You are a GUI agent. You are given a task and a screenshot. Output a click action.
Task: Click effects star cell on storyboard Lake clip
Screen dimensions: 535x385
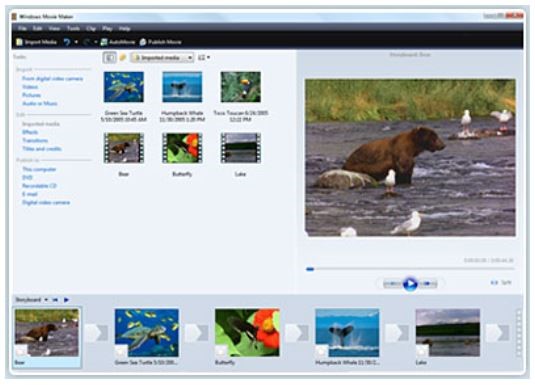coord(422,351)
